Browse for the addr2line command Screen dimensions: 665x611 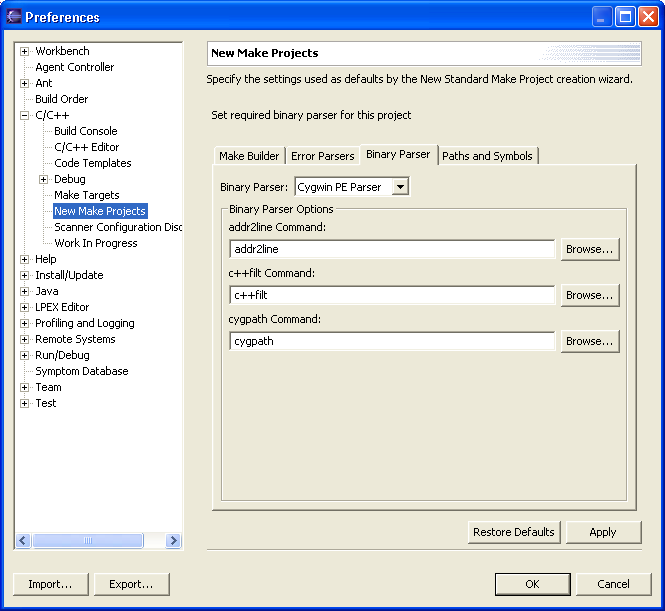(x=590, y=249)
